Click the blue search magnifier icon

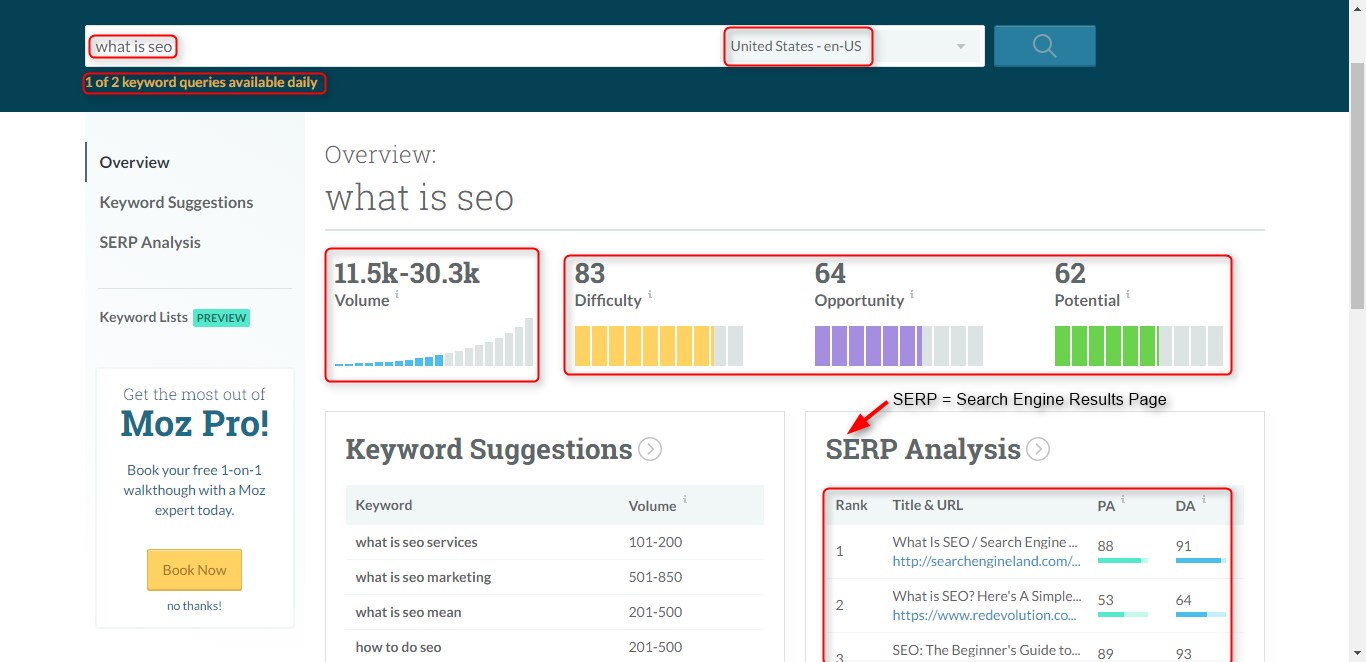(x=1044, y=45)
